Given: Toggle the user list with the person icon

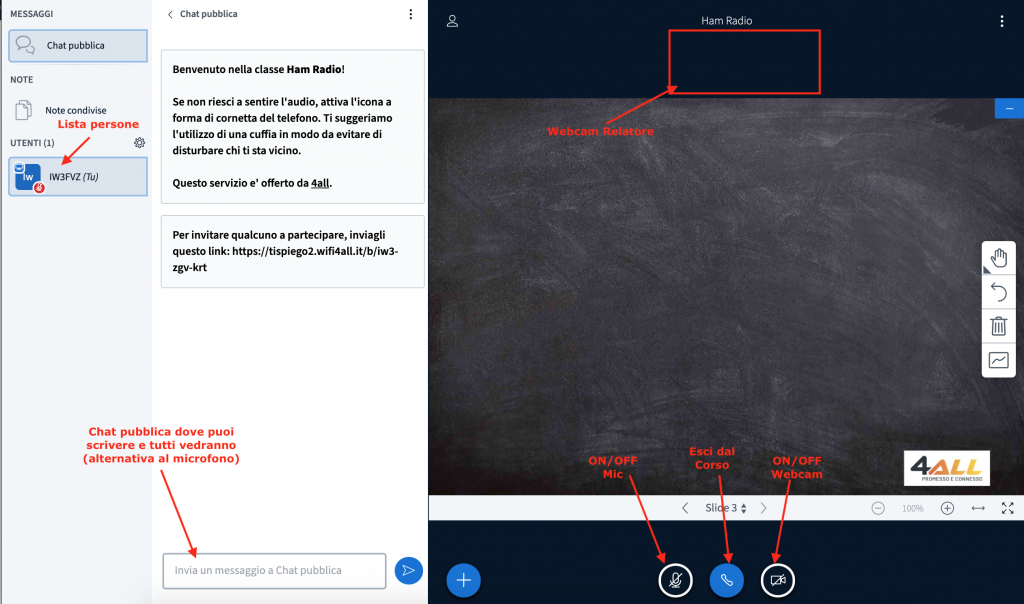Looking at the screenshot, I should tap(452, 21).
